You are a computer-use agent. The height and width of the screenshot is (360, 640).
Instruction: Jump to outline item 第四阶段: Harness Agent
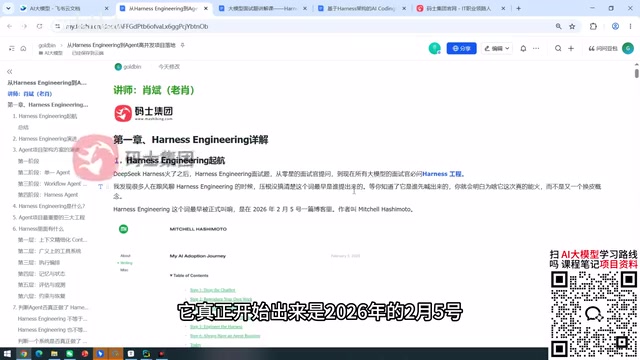(48, 195)
